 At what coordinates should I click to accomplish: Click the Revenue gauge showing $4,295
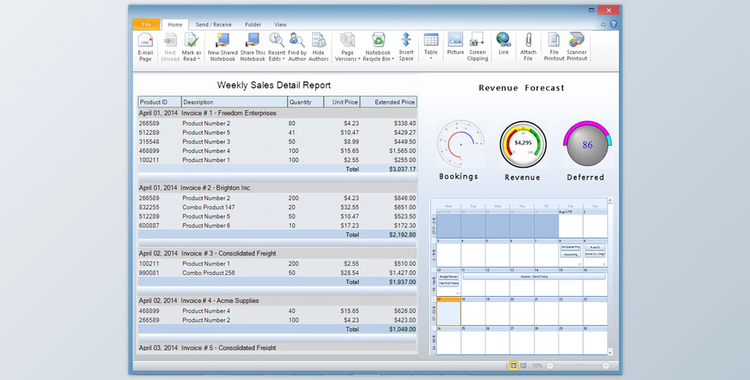(x=523, y=145)
